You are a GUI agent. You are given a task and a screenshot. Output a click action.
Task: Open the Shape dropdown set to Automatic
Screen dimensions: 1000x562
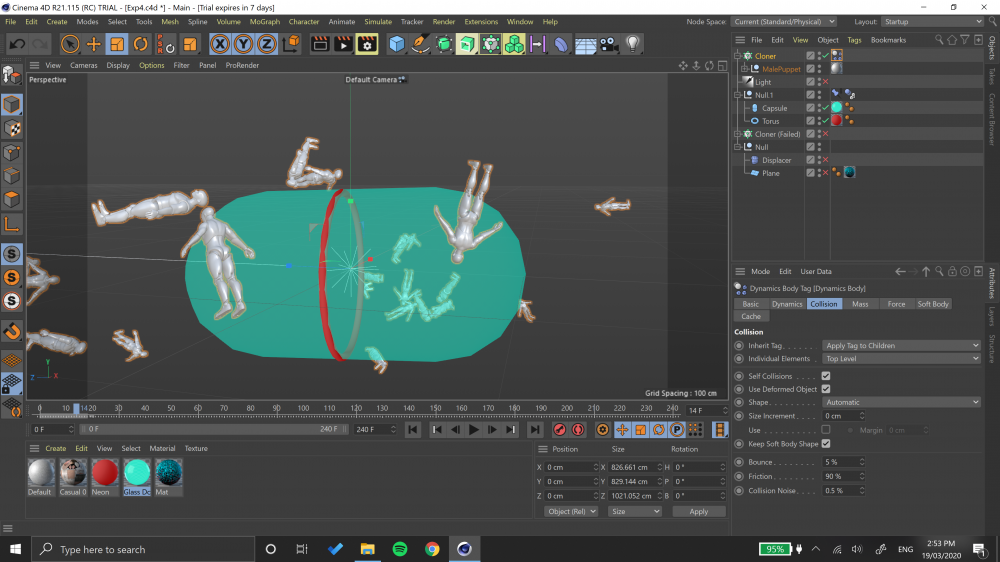[901, 403]
